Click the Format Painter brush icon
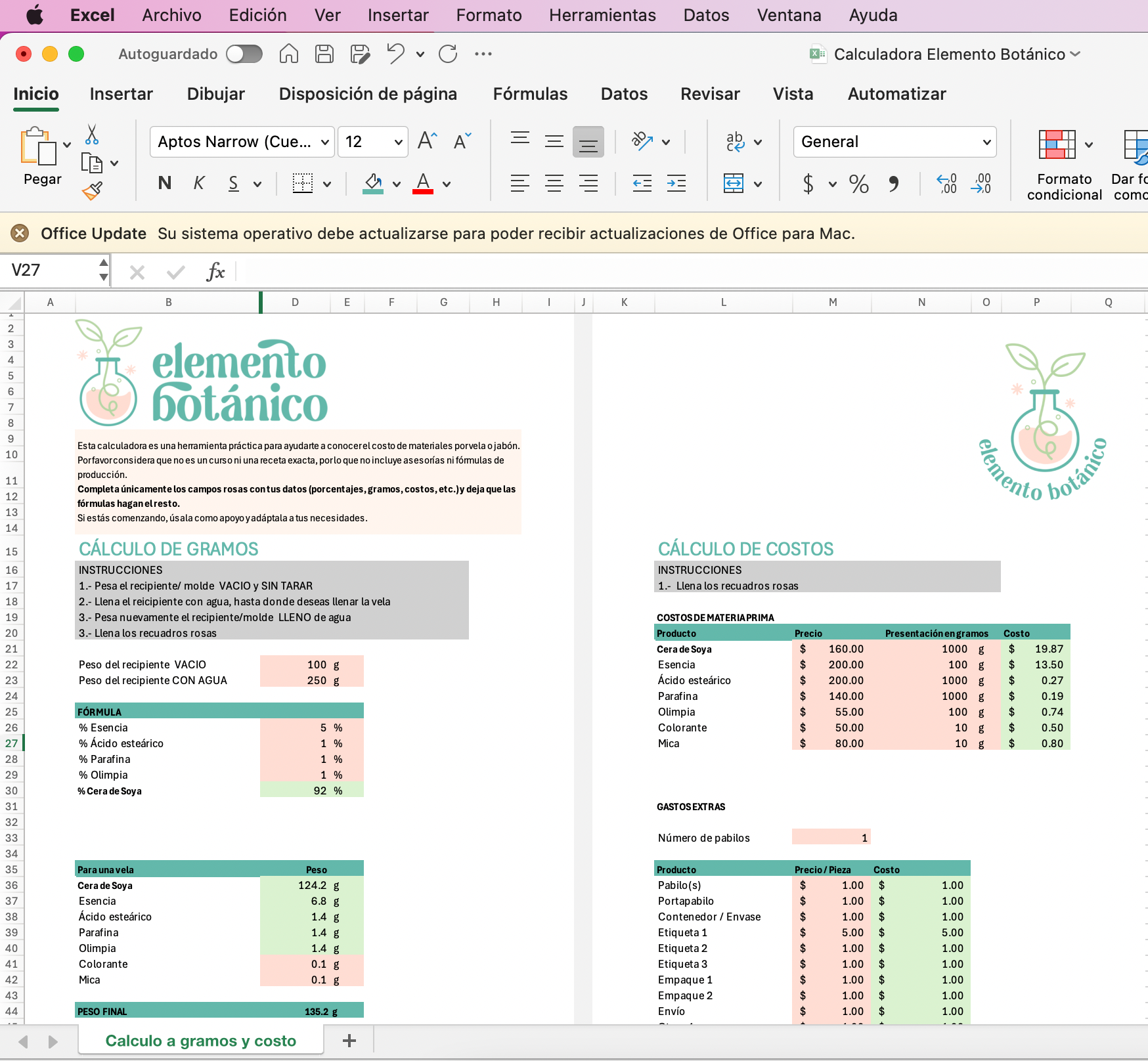1148x1061 pixels. [92, 191]
